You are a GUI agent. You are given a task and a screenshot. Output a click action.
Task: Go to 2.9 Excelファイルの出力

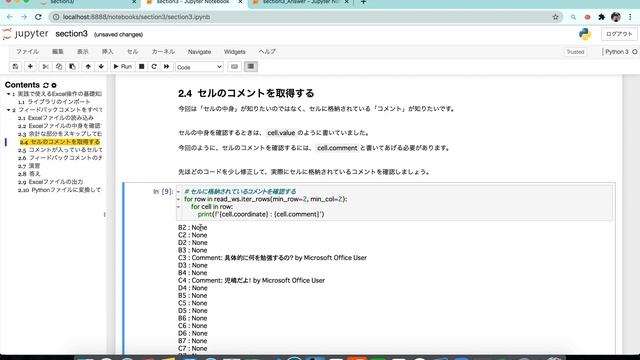pos(50,182)
